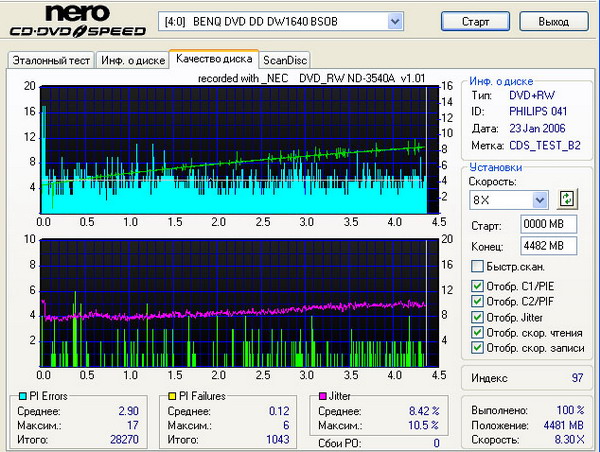This screenshot has height=452, width=600.
Task: Toggle the Отобр. скор. чтения checkbox
Action: click(x=477, y=333)
